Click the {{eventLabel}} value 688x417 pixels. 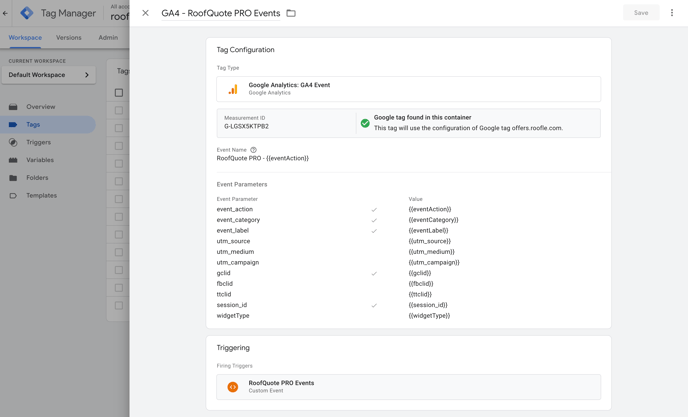[x=428, y=230]
